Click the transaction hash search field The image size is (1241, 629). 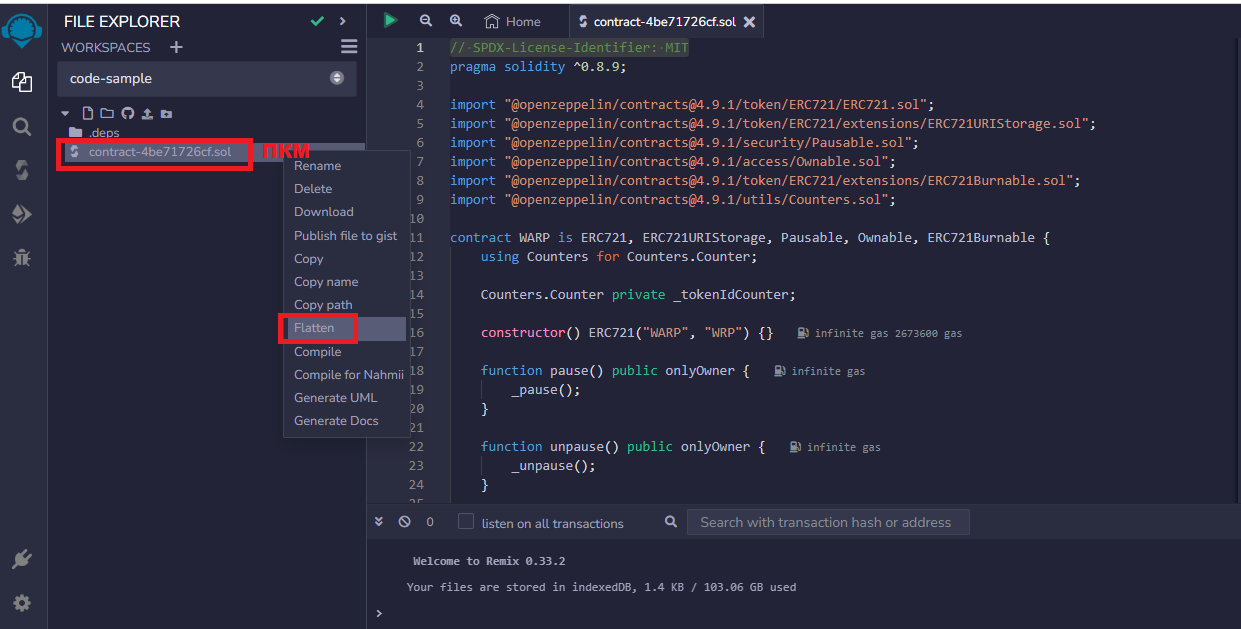[x=827, y=522]
